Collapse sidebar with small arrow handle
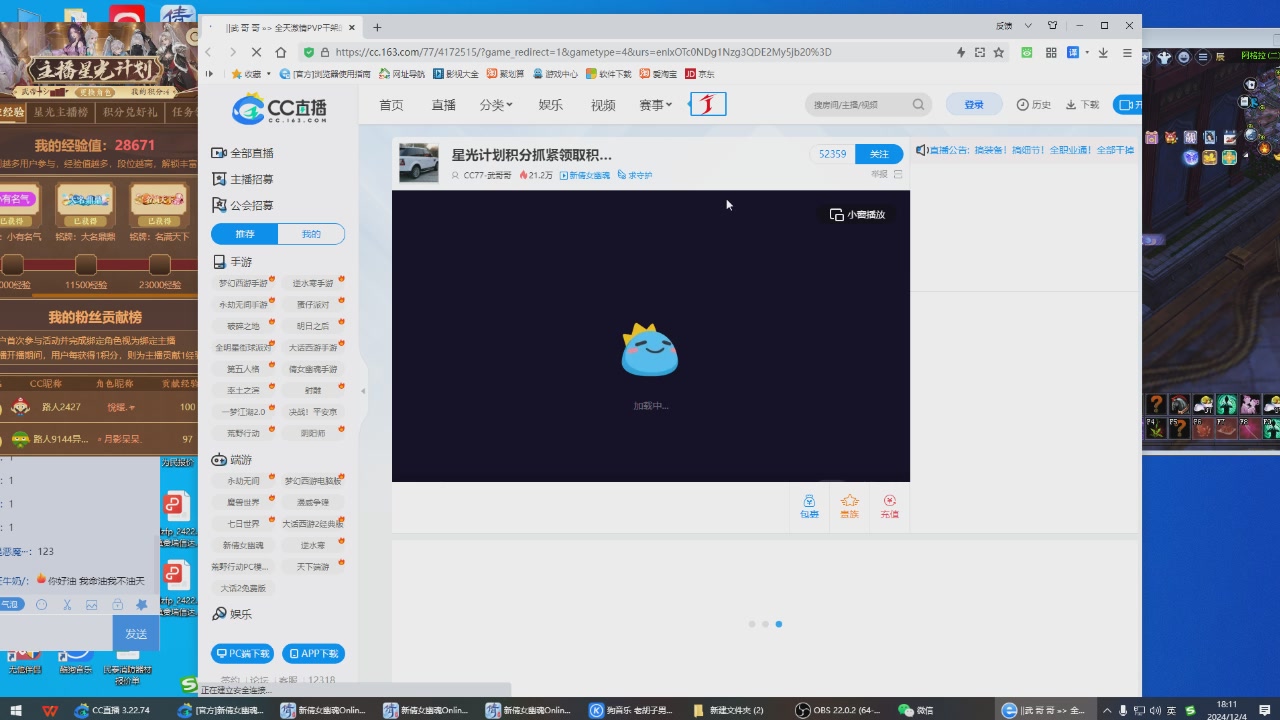Image resolution: width=1280 pixels, height=720 pixels. pyautogui.click(x=363, y=391)
